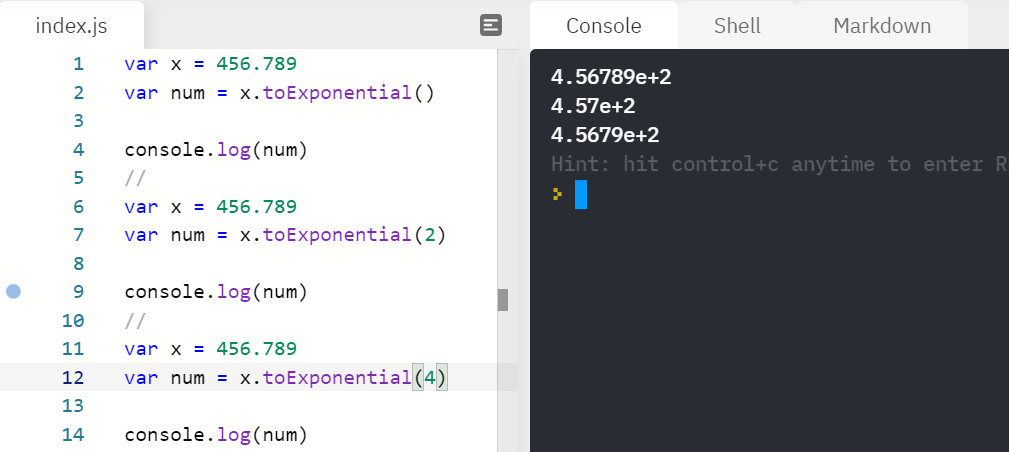Click the toExponential(2) call on line 7

tap(354, 235)
